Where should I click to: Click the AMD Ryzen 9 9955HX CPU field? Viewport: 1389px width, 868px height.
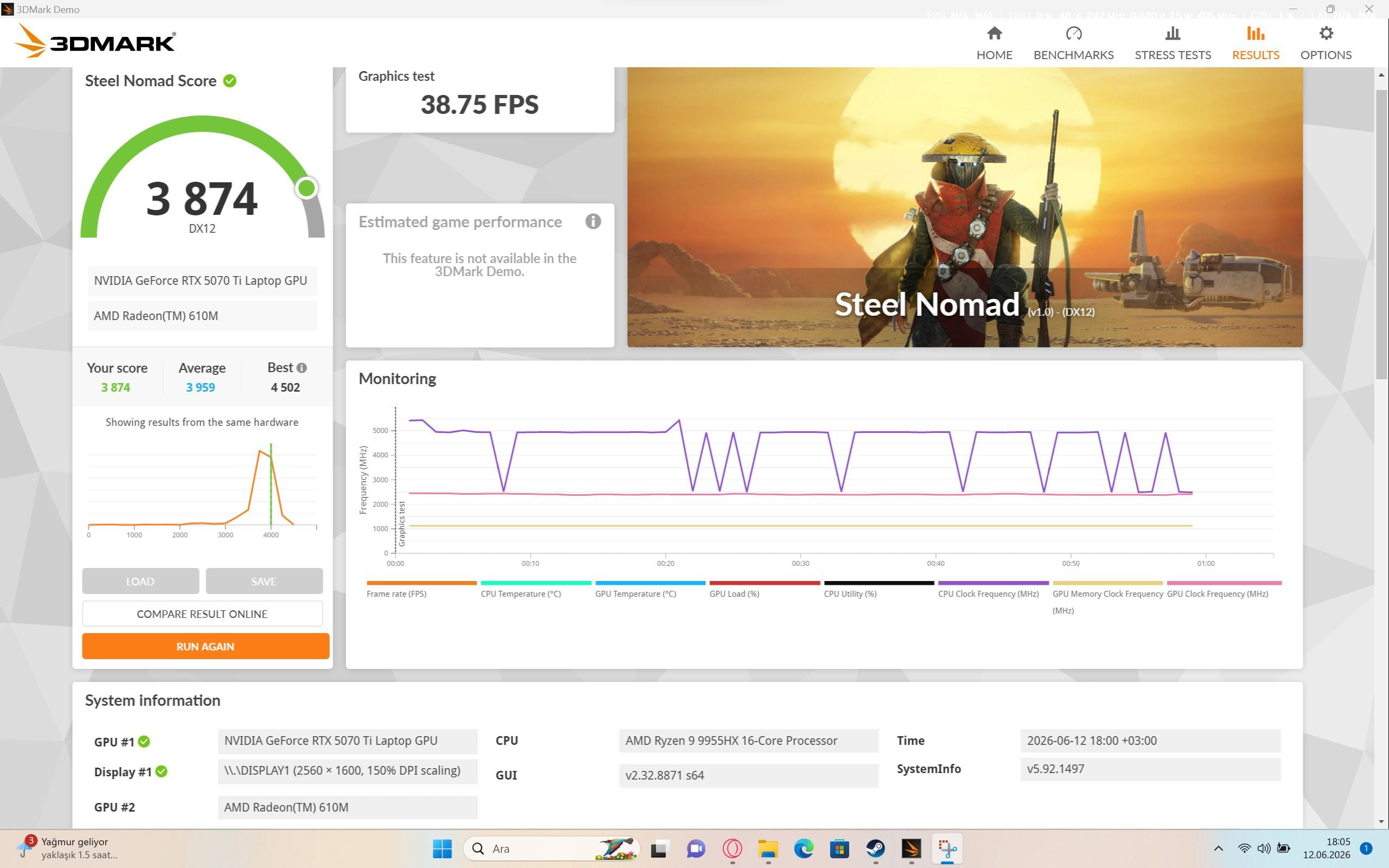748,741
